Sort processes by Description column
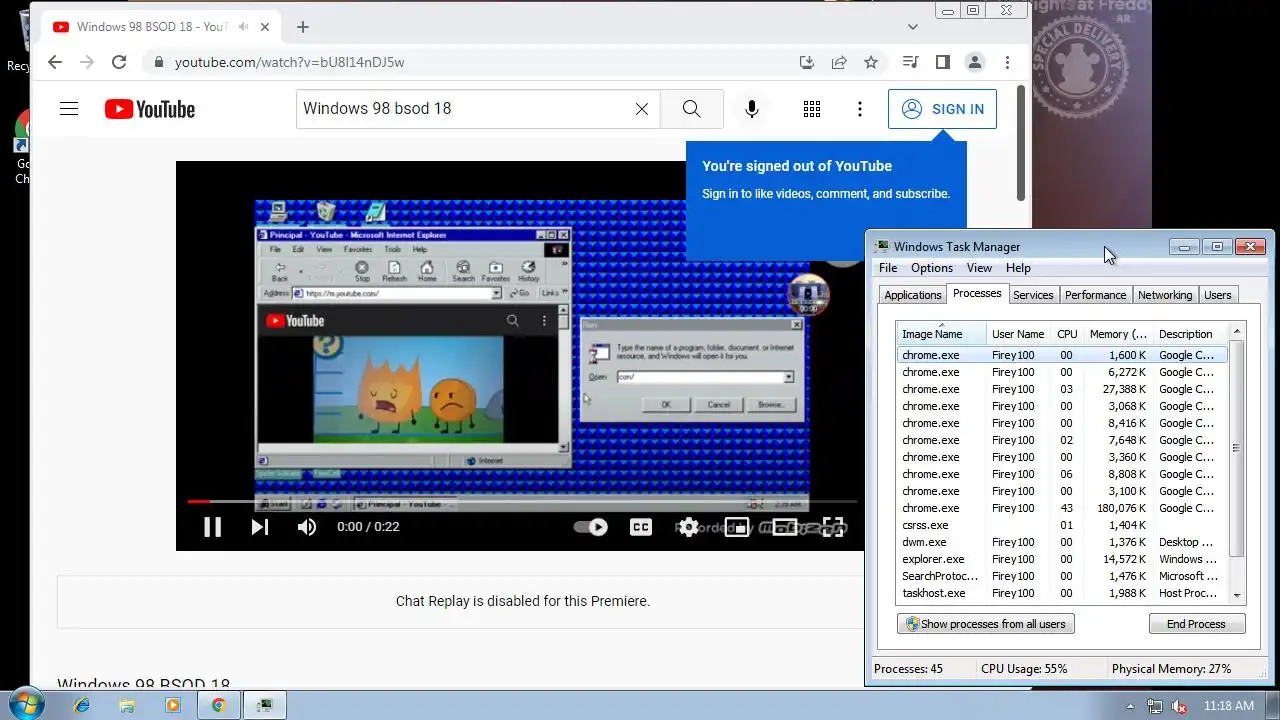The width and height of the screenshot is (1280, 720). click(x=1190, y=334)
